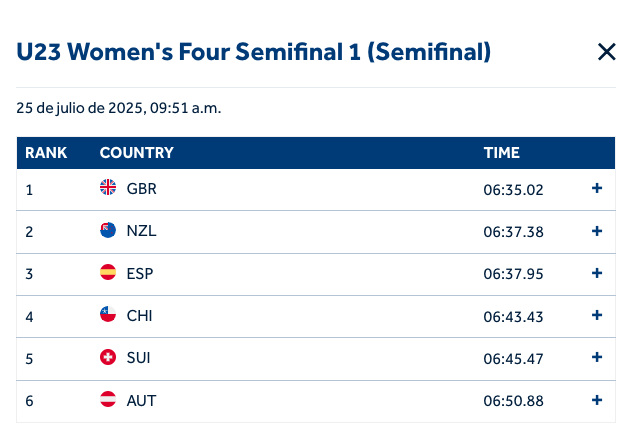Click the New Zealand flag icon
Image resolution: width=632 pixels, height=438 pixels.
coord(108,230)
